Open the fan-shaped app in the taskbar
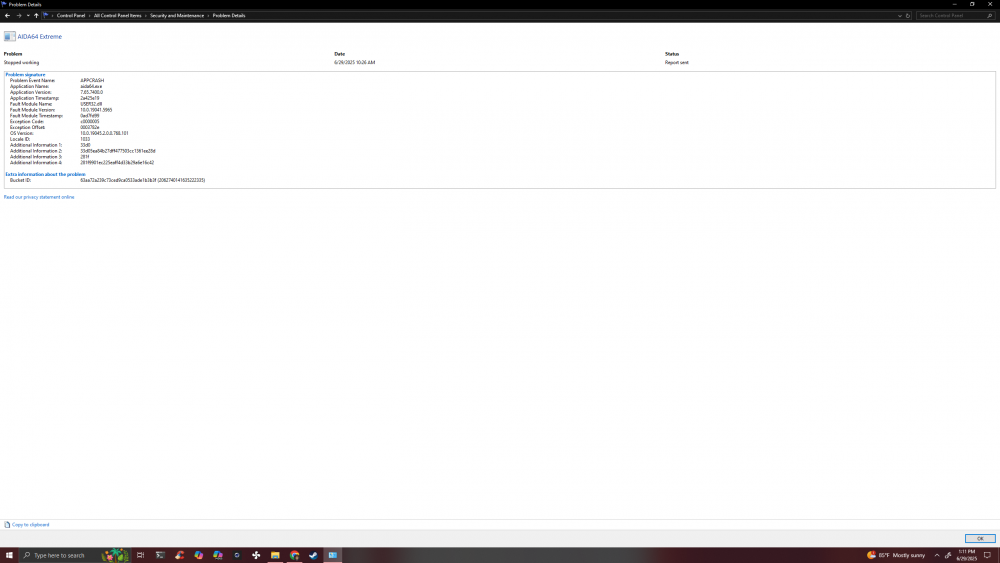Image resolution: width=1000 pixels, height=563 pixels. [x=256, y=555]
